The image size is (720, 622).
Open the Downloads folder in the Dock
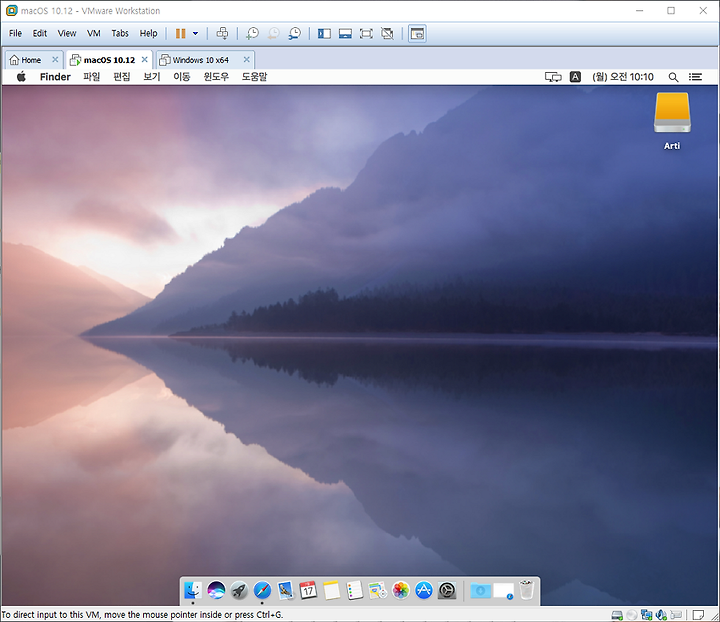pos(480,590)
